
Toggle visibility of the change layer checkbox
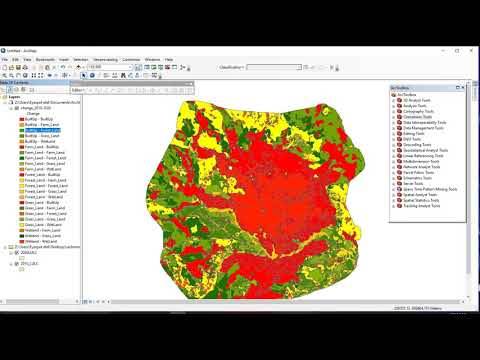(17, 108)
